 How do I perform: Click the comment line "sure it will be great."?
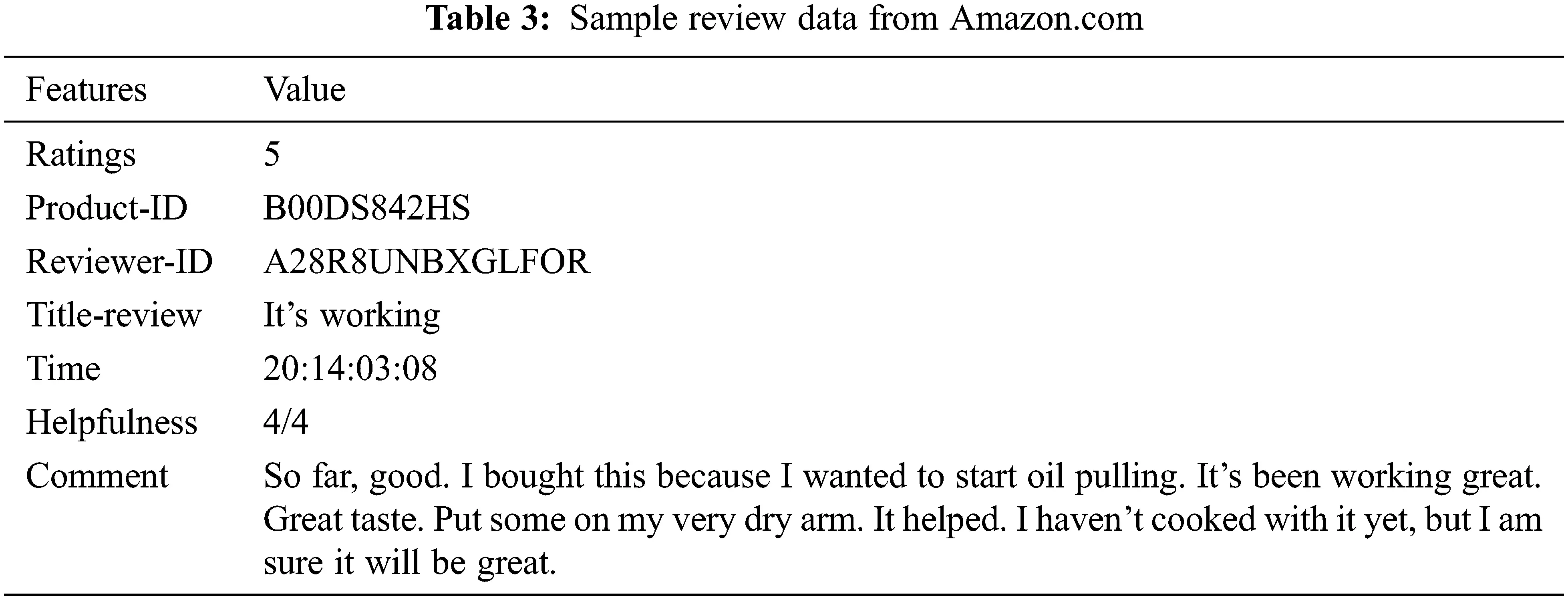coord(410,562)
